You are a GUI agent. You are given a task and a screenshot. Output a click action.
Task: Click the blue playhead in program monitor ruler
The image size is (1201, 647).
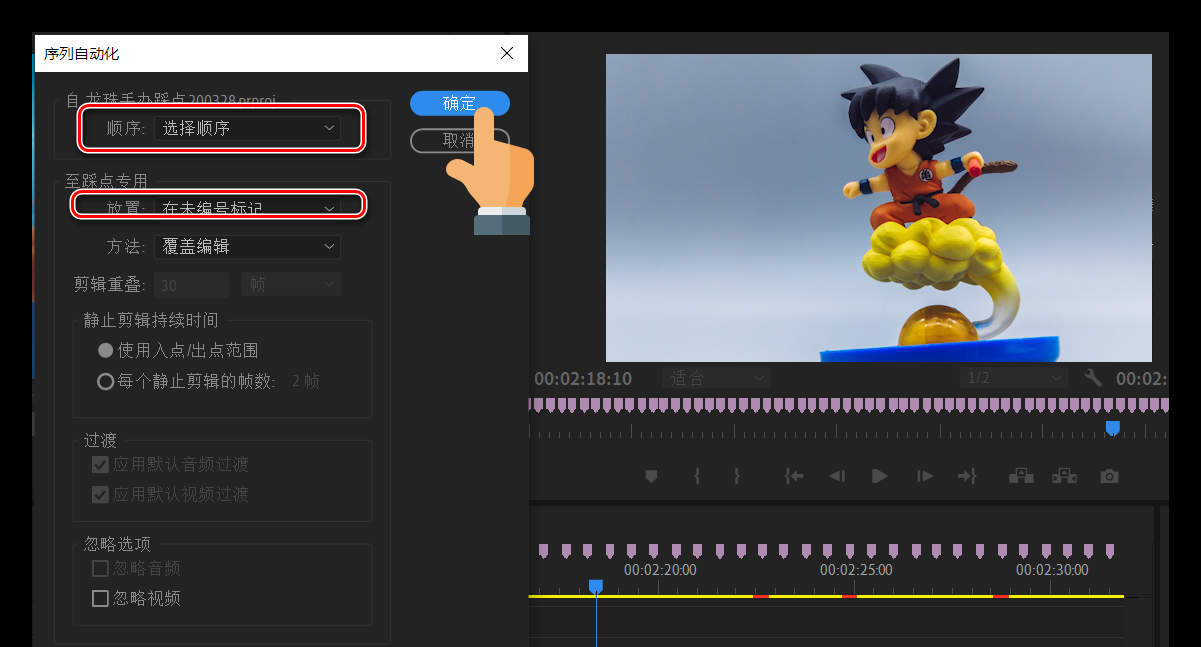point(1112,428)
